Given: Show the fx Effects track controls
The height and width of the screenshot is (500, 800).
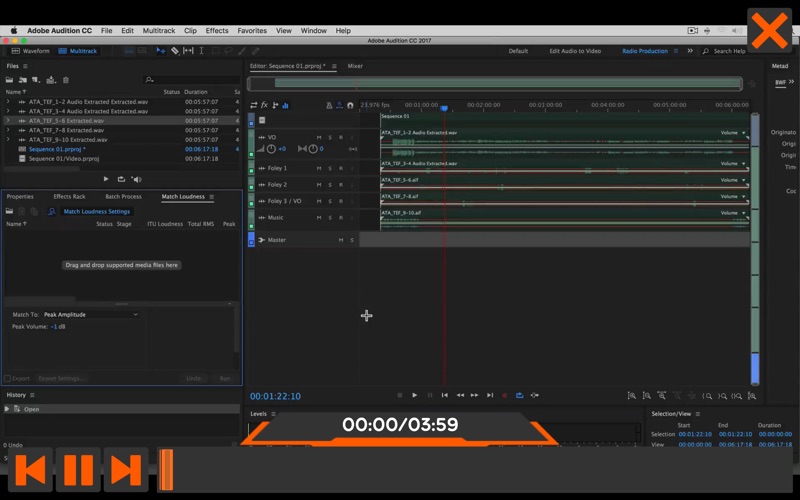Looking at the screenshot, I should 264,105.
